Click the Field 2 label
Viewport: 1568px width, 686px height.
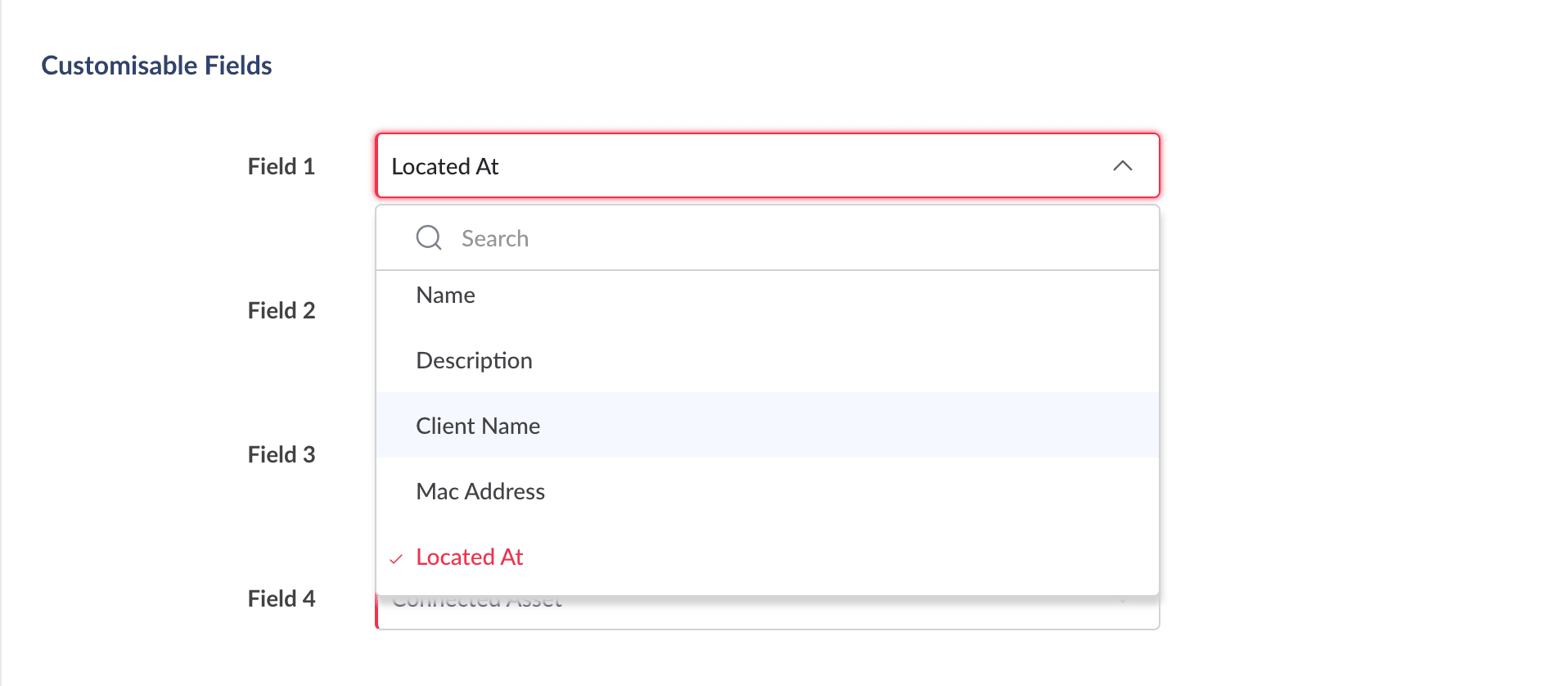coord(281,311)
